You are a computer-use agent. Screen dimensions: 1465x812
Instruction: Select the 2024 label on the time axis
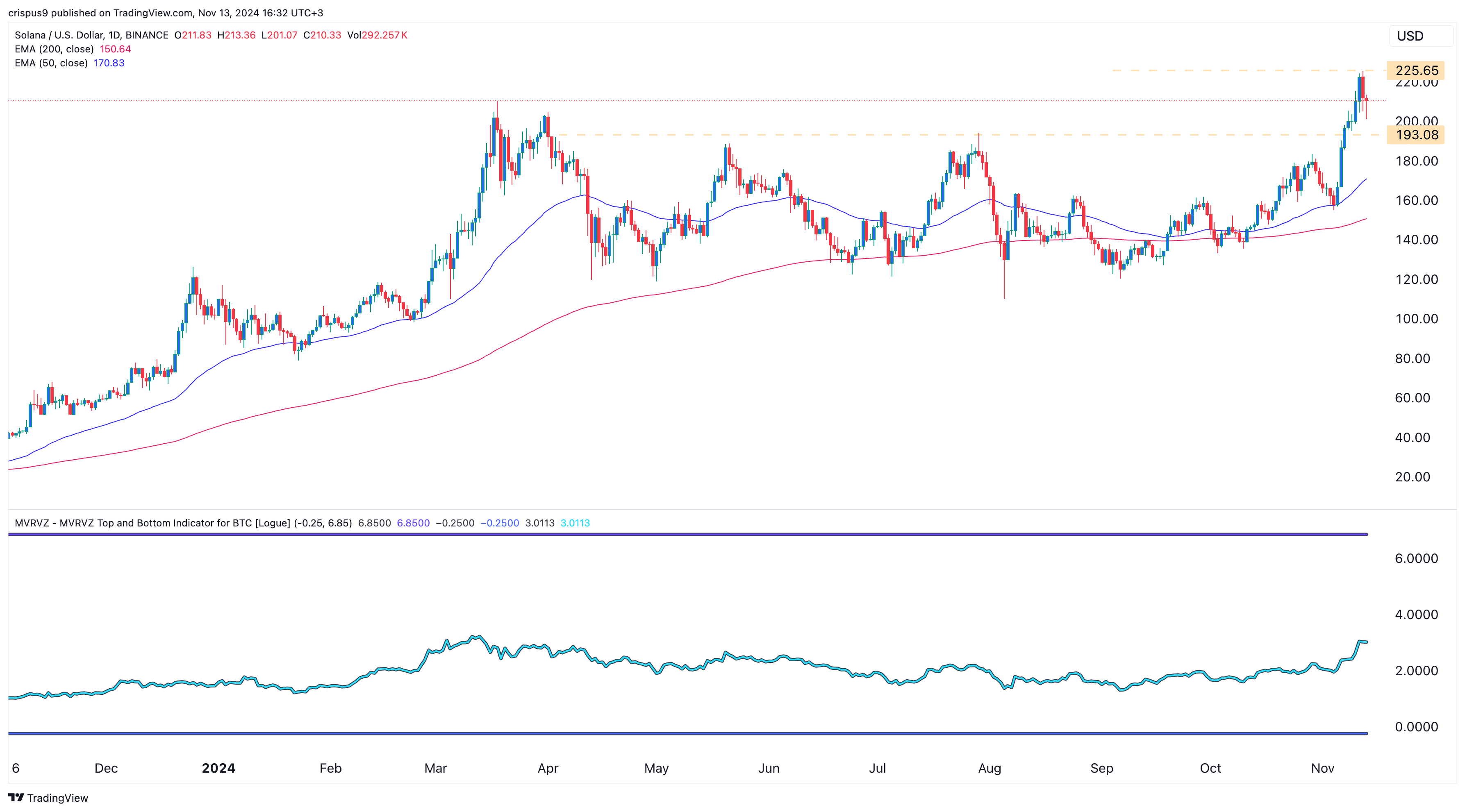tap(219, 768)
